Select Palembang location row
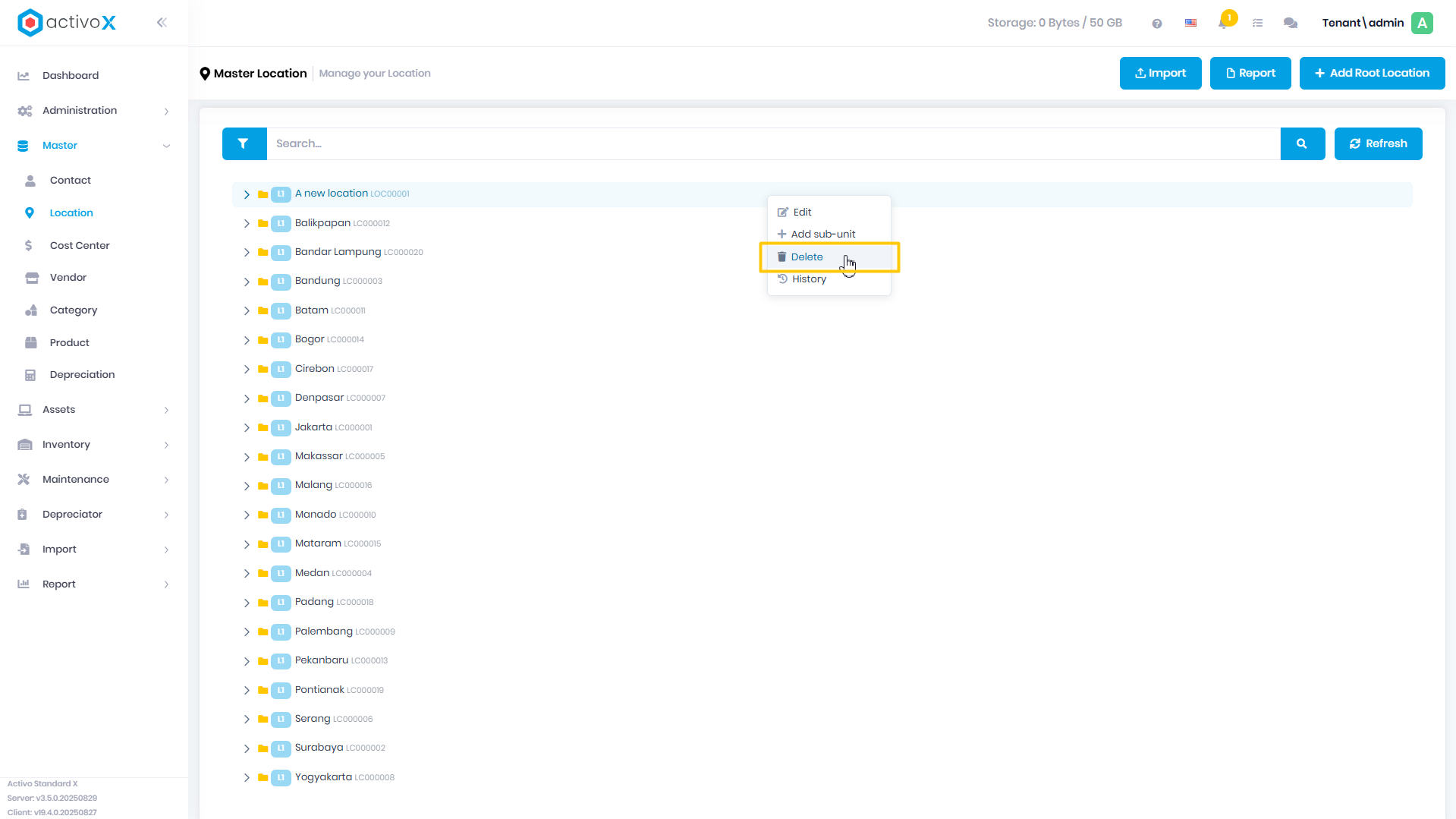The width and height of the screenshot is (1456, 819). click(822, 632)
